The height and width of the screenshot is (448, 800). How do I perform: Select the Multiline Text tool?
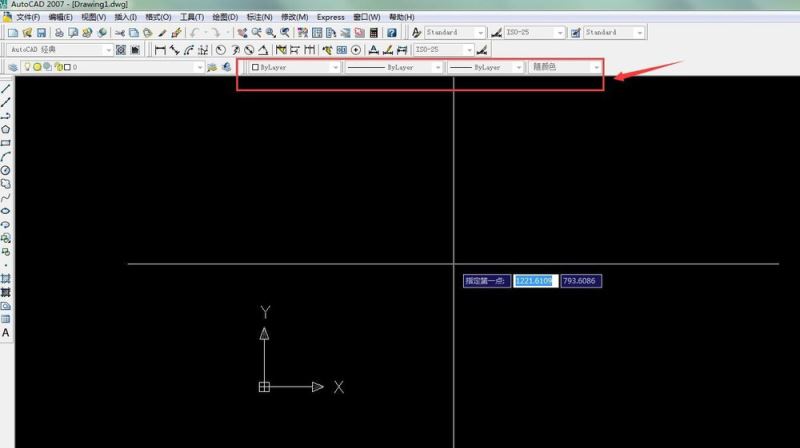coord(6,333)
